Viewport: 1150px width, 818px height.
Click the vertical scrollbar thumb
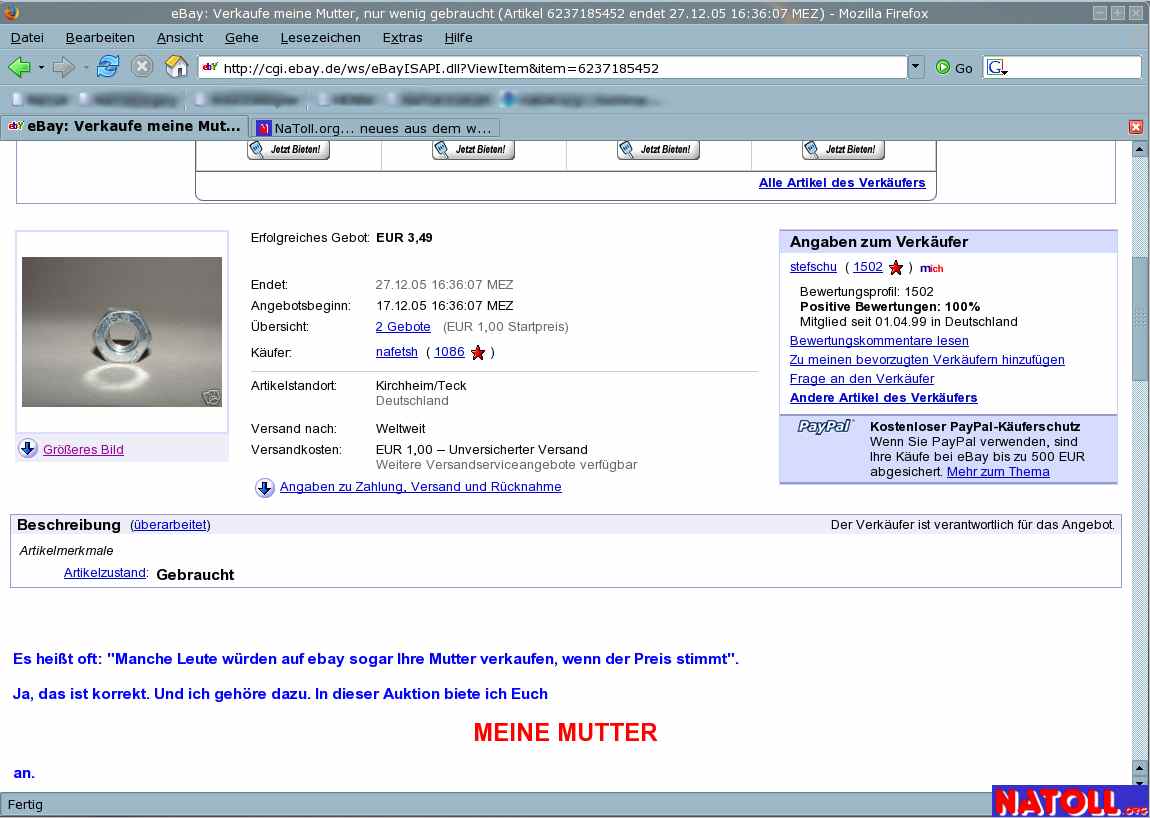[x=1139, y=317]
